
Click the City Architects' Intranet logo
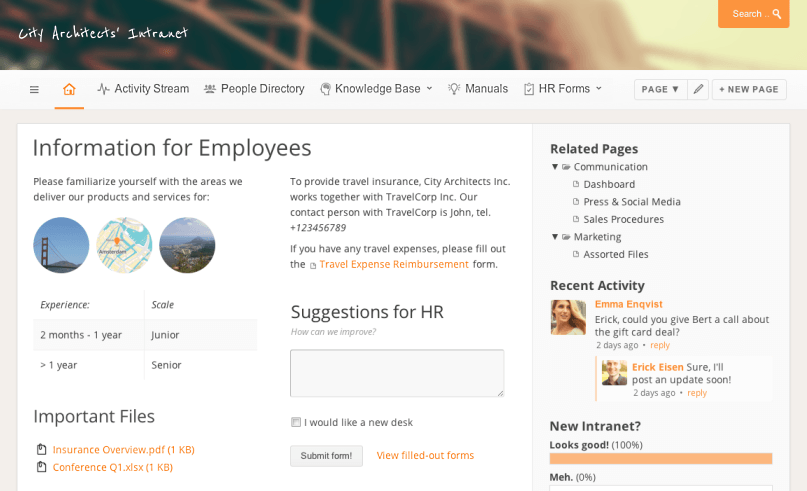[103, 33]
